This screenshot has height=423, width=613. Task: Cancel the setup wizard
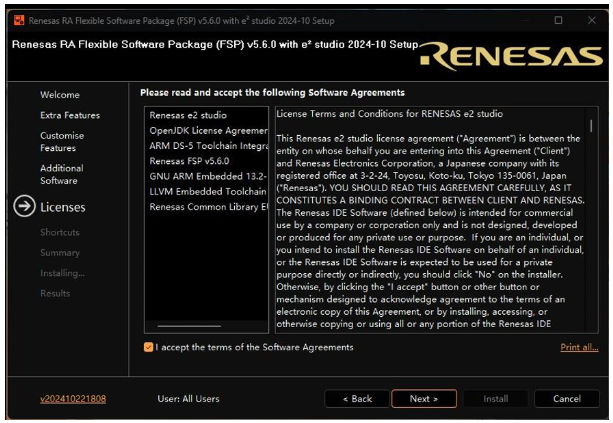(x=566, y=399)
